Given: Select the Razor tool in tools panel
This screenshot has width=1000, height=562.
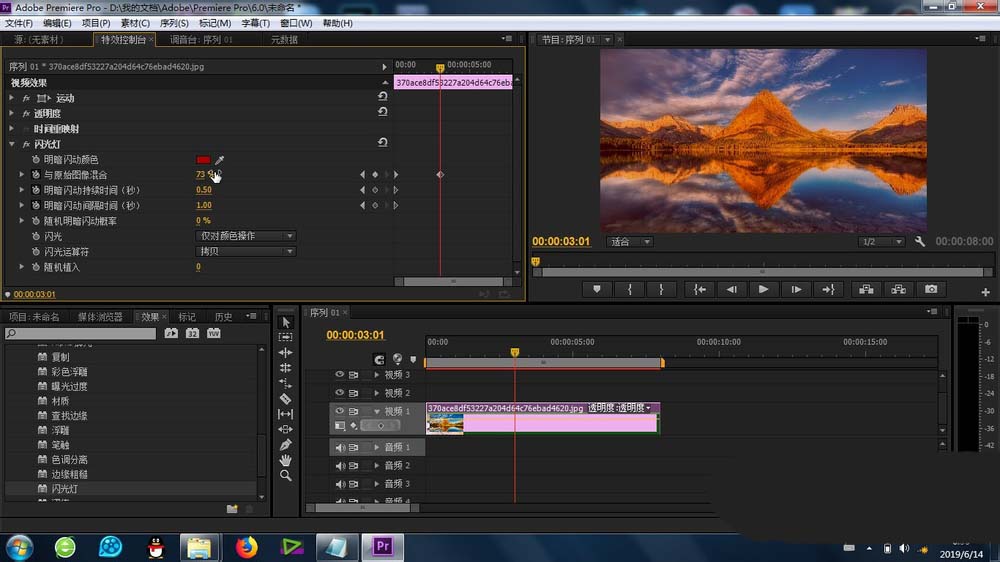Looking at the screenshot, I should coord(286,399).
